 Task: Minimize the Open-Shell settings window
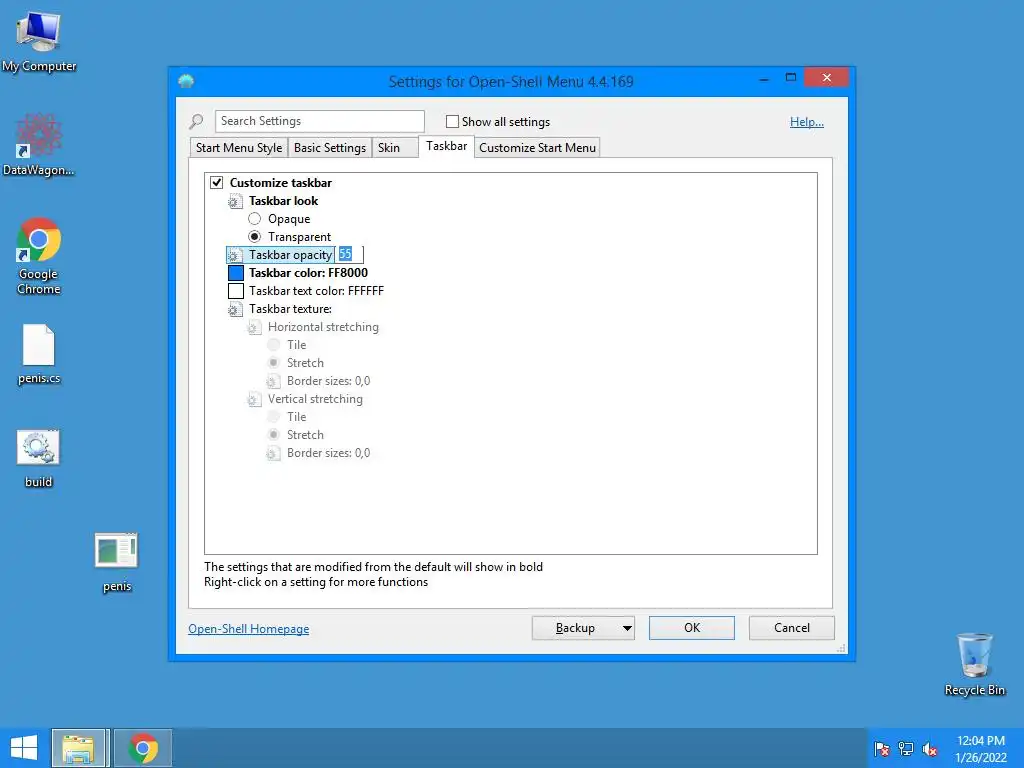pyautogui.click(x=763, y=78)
